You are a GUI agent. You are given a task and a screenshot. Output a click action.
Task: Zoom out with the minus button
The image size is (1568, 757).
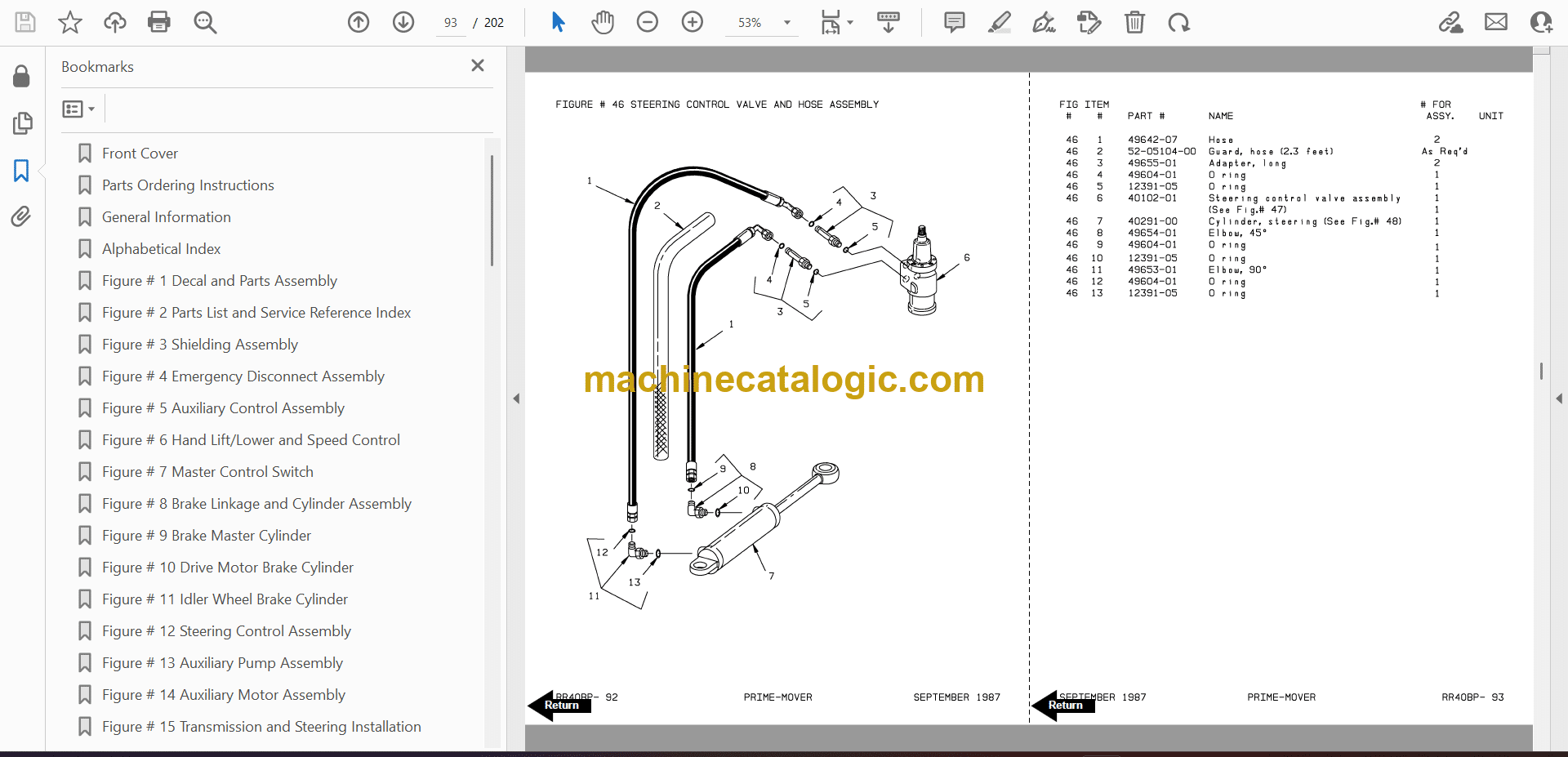pos(648,22)
